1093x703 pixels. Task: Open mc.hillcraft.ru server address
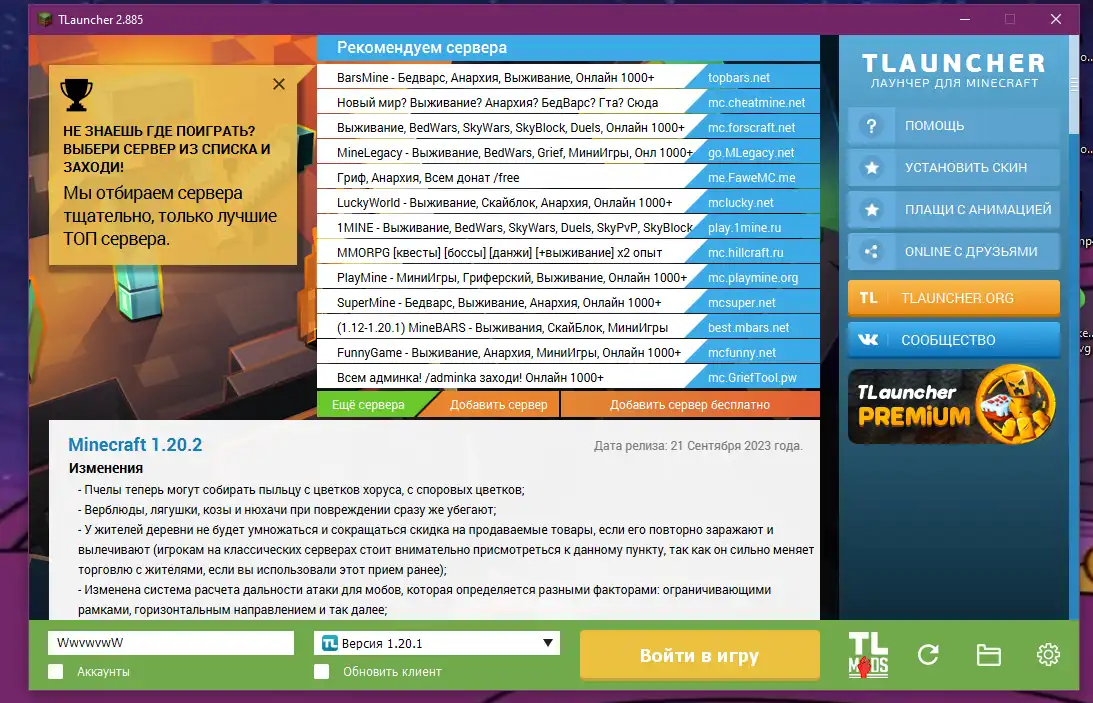[x=746, y=253]
